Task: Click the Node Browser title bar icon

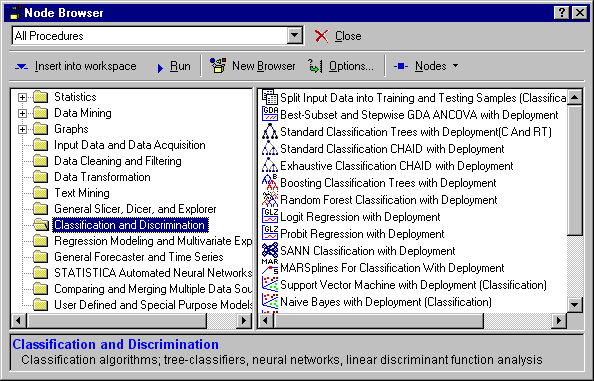Action: point(14,12)
